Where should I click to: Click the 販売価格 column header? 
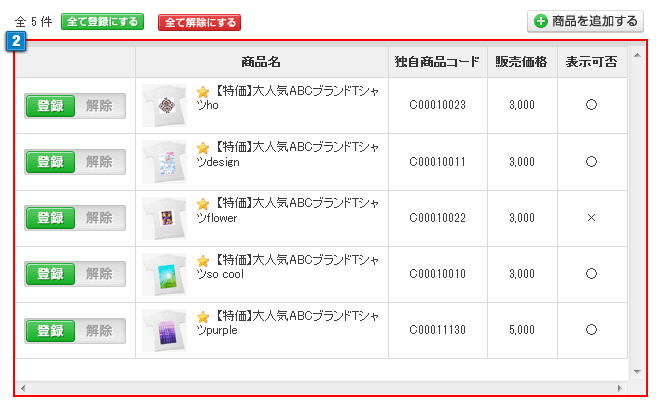coord(521,61)
